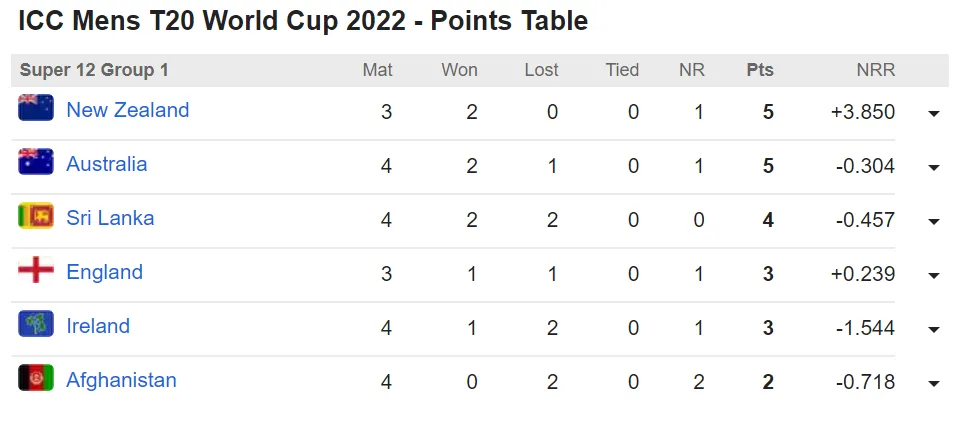Screen dimensions: 972x440
Task: Expand Afghanistan row details arrow
Action: pos(934,383)
